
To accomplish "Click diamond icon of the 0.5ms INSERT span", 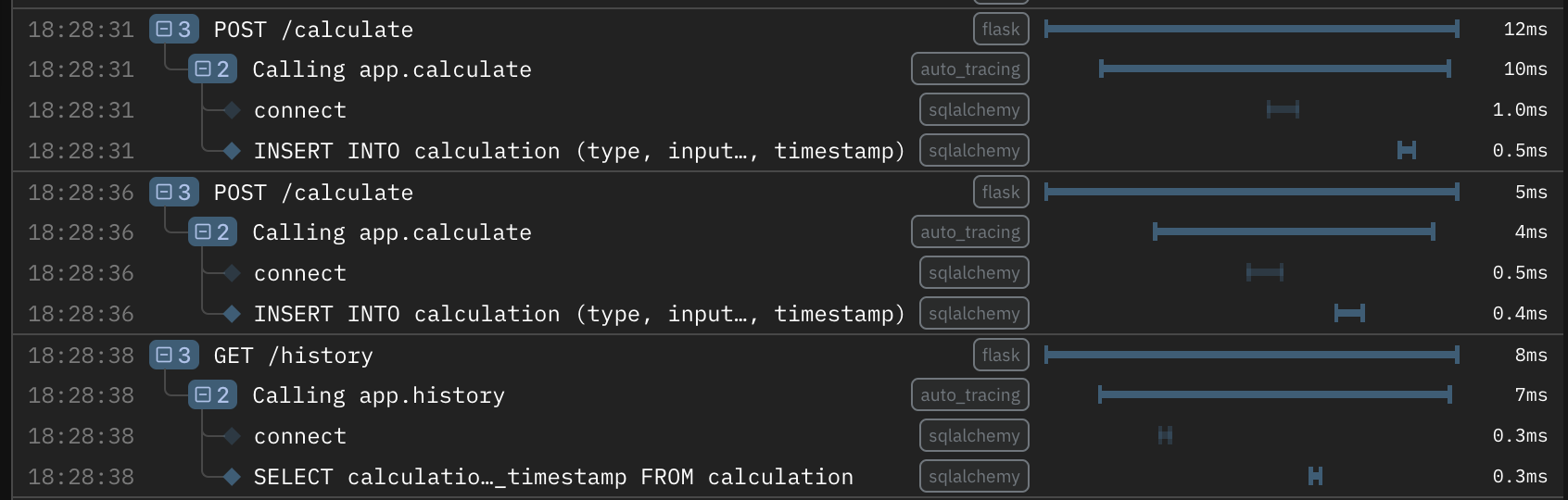I will 232,151.
